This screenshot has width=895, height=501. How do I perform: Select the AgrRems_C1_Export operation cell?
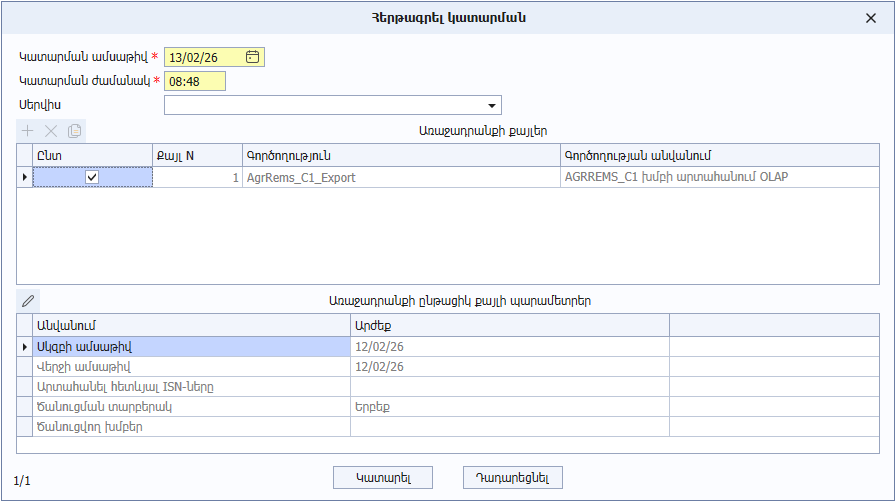pos(400,177)
